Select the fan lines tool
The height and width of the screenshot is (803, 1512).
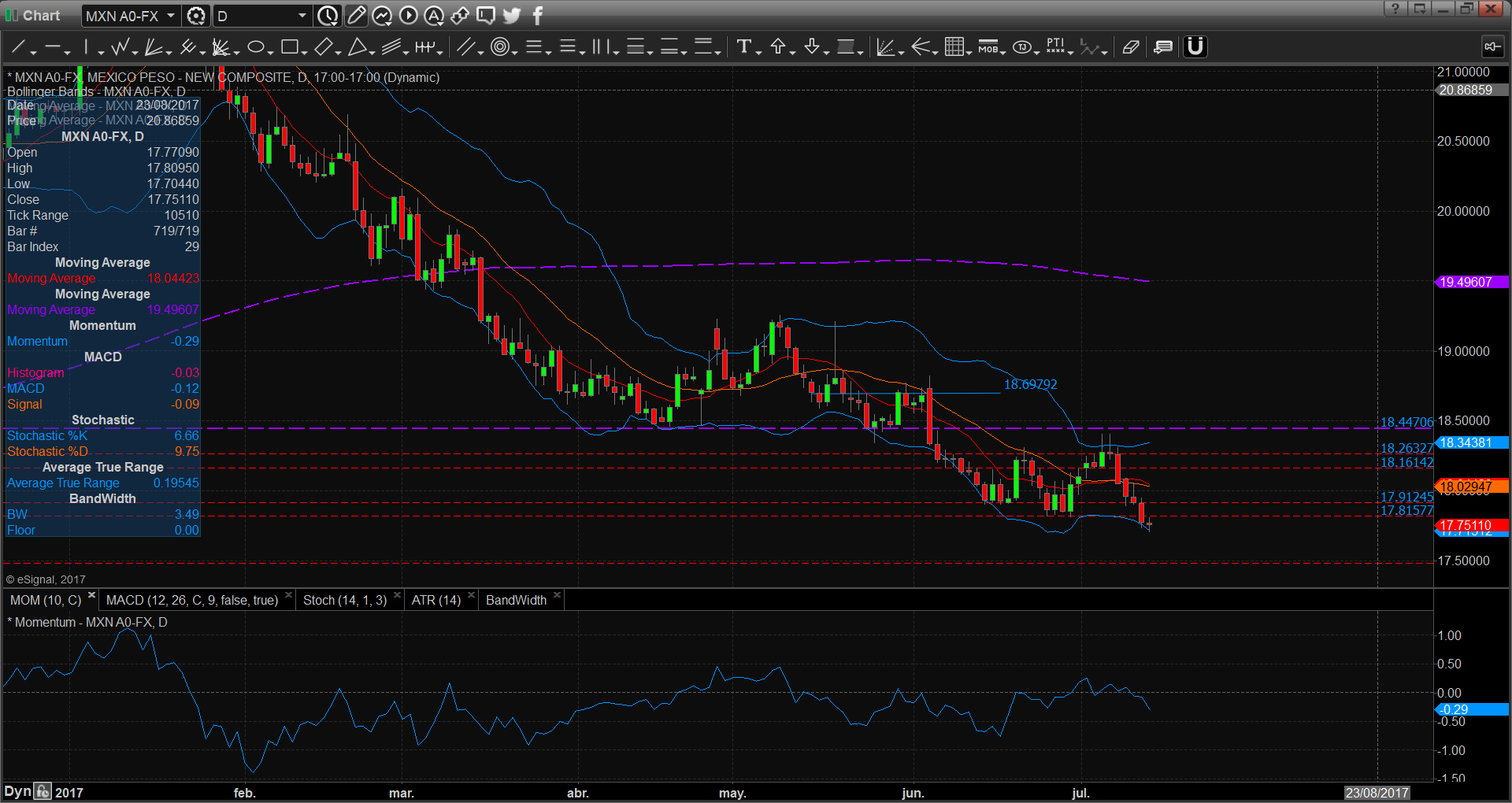coord(154,47)
